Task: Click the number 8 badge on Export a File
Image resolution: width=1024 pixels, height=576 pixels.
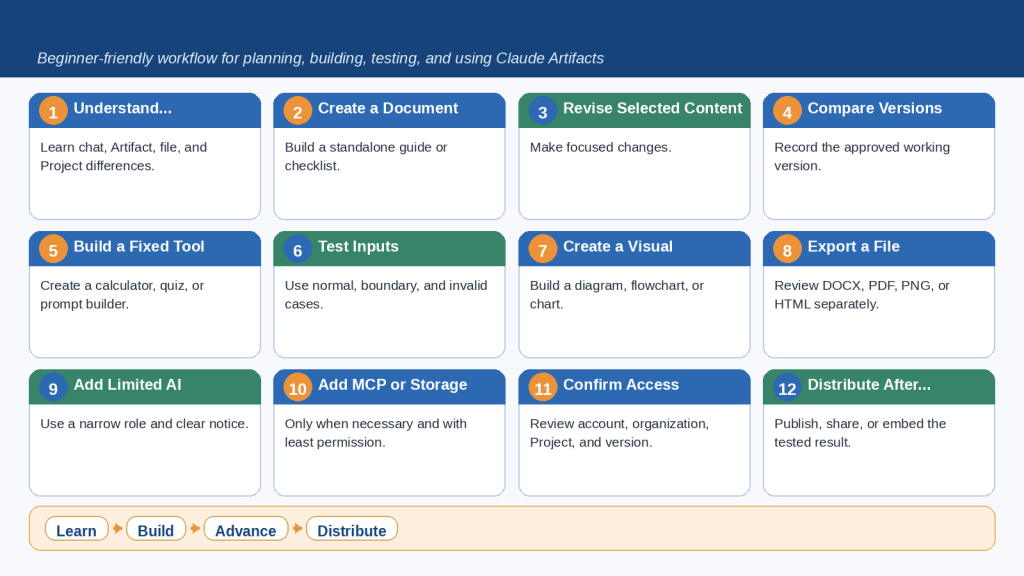Action: 787,249
